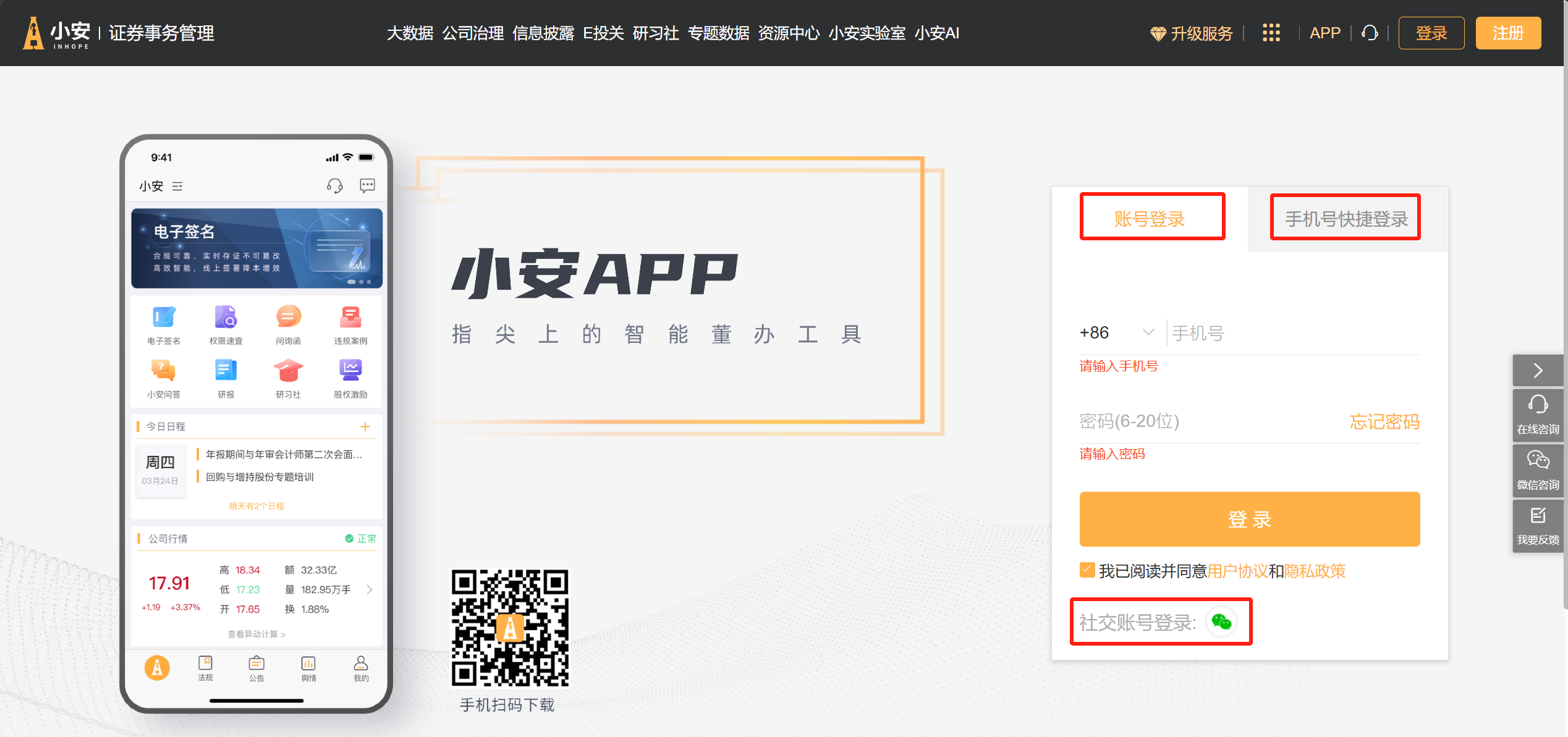Image resolution: width=1568 pixels, height=737 pixels.
Task: Click the 法规 tab icon in the phone
Action: tap(205, 663)
